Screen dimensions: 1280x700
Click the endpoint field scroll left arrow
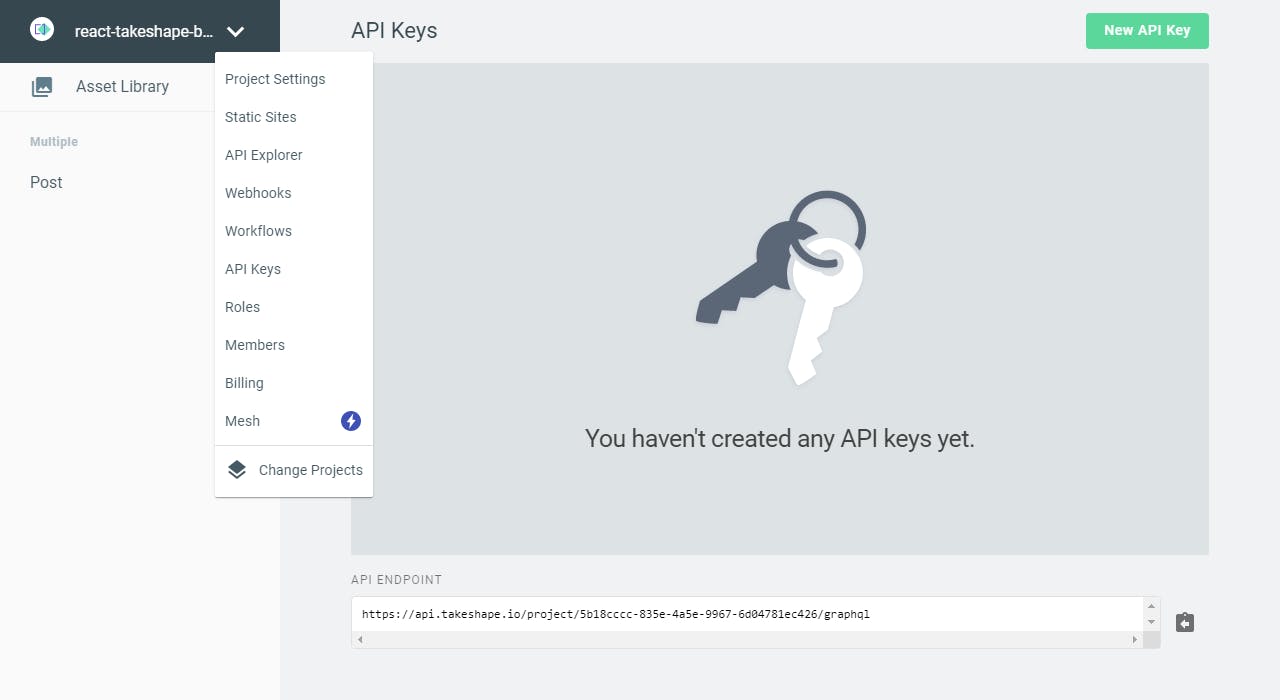[360, 639]
